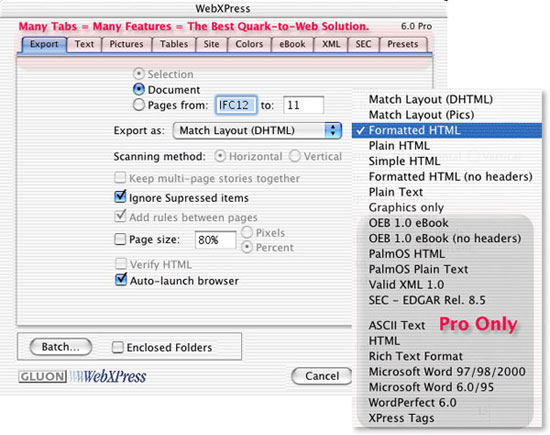Switch to the eBook tab
550x435 pixels.
tap(292, 45)
